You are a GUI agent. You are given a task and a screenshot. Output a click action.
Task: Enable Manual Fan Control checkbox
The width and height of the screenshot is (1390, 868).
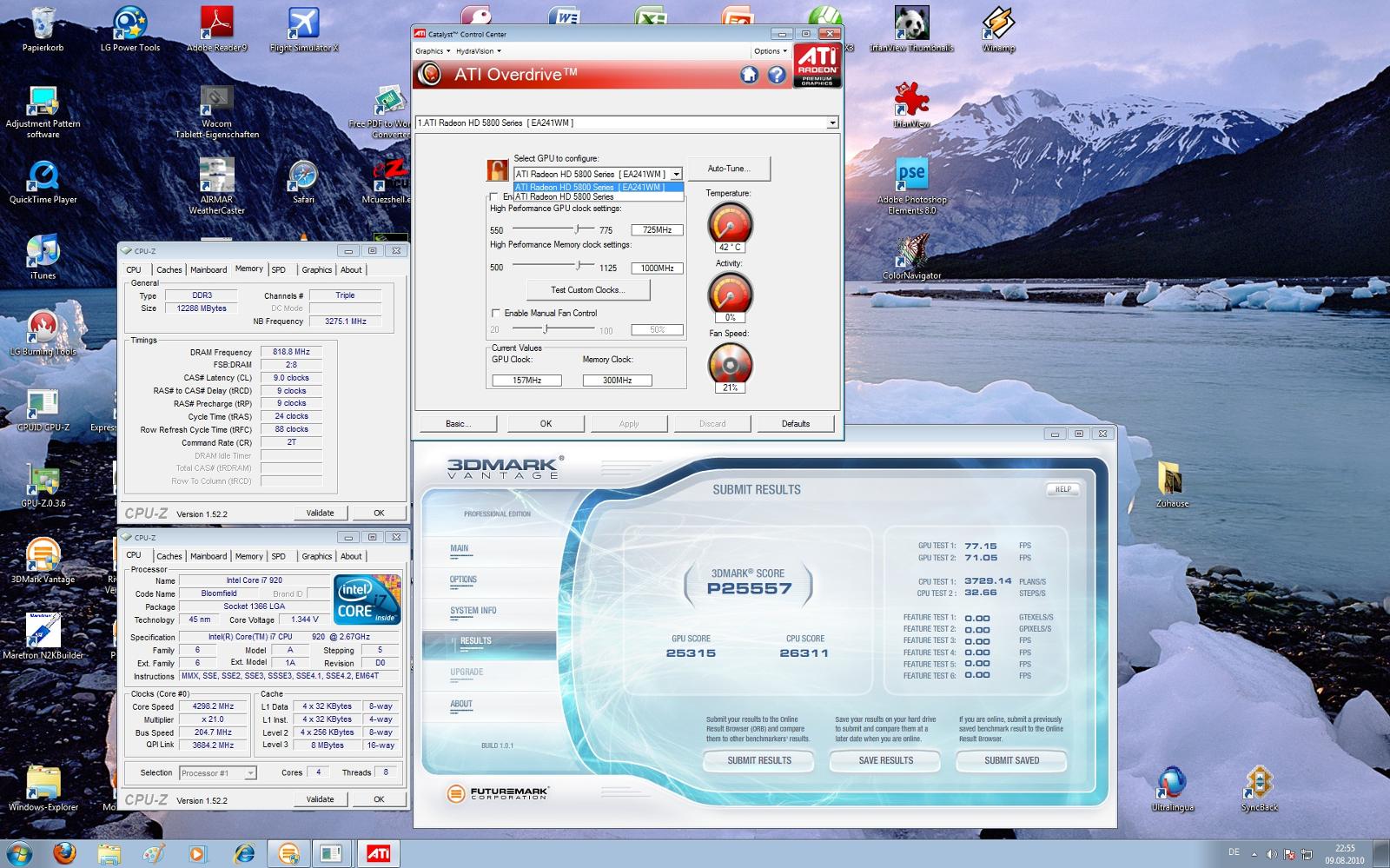tap(496, 313)
